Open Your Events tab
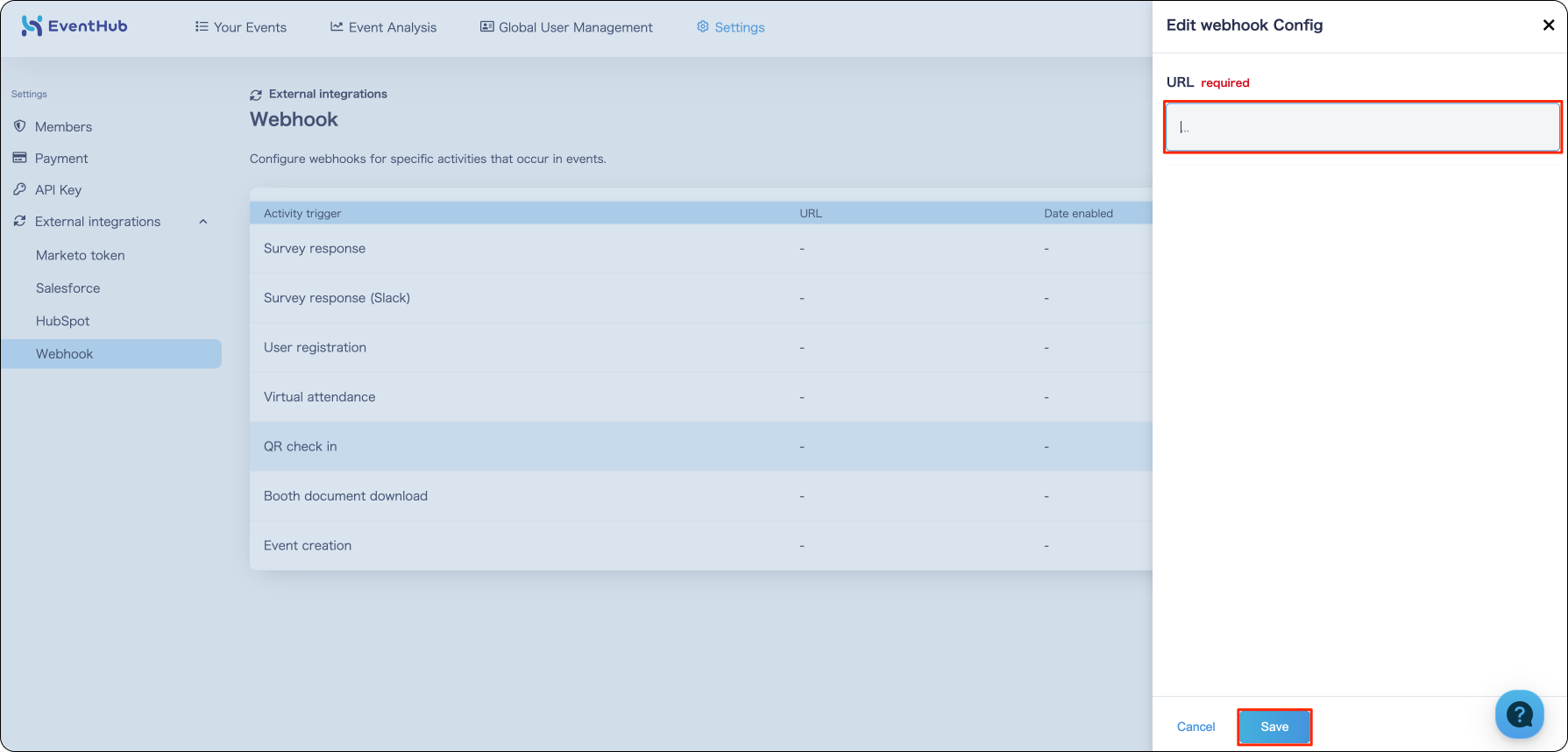 pos(241,27)
